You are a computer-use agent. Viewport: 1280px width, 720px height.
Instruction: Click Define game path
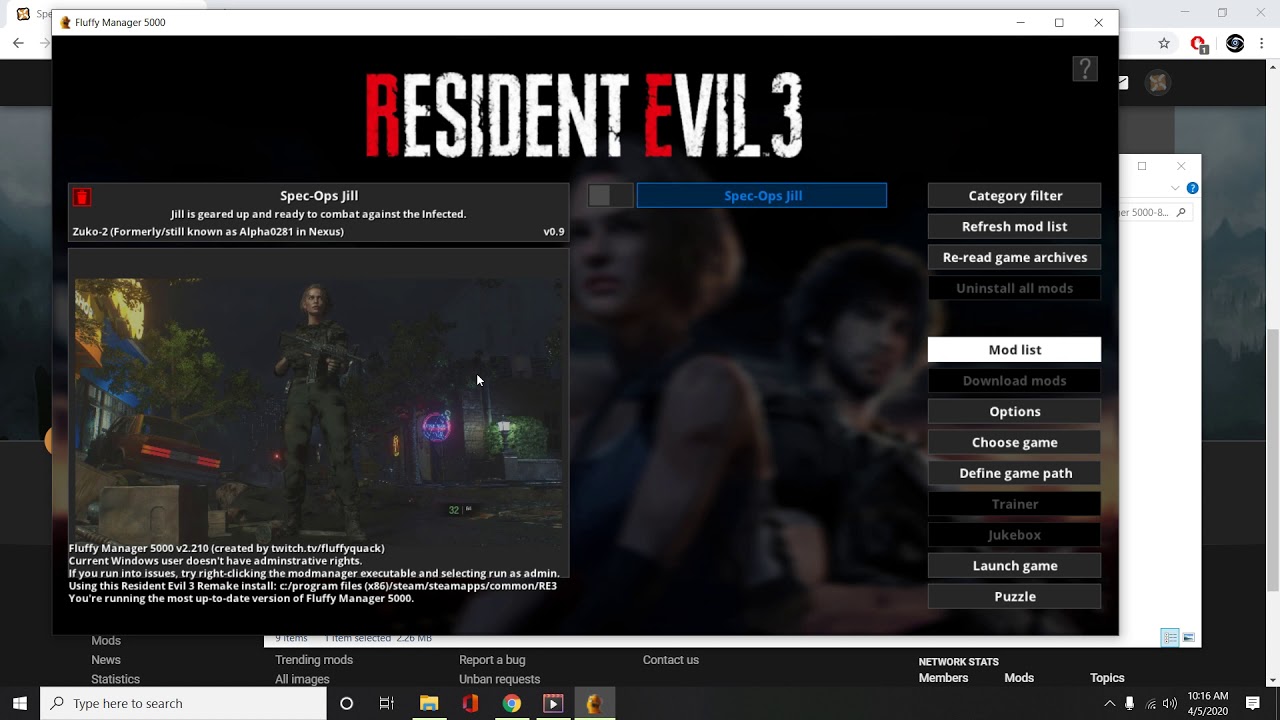pos(1014,473)
